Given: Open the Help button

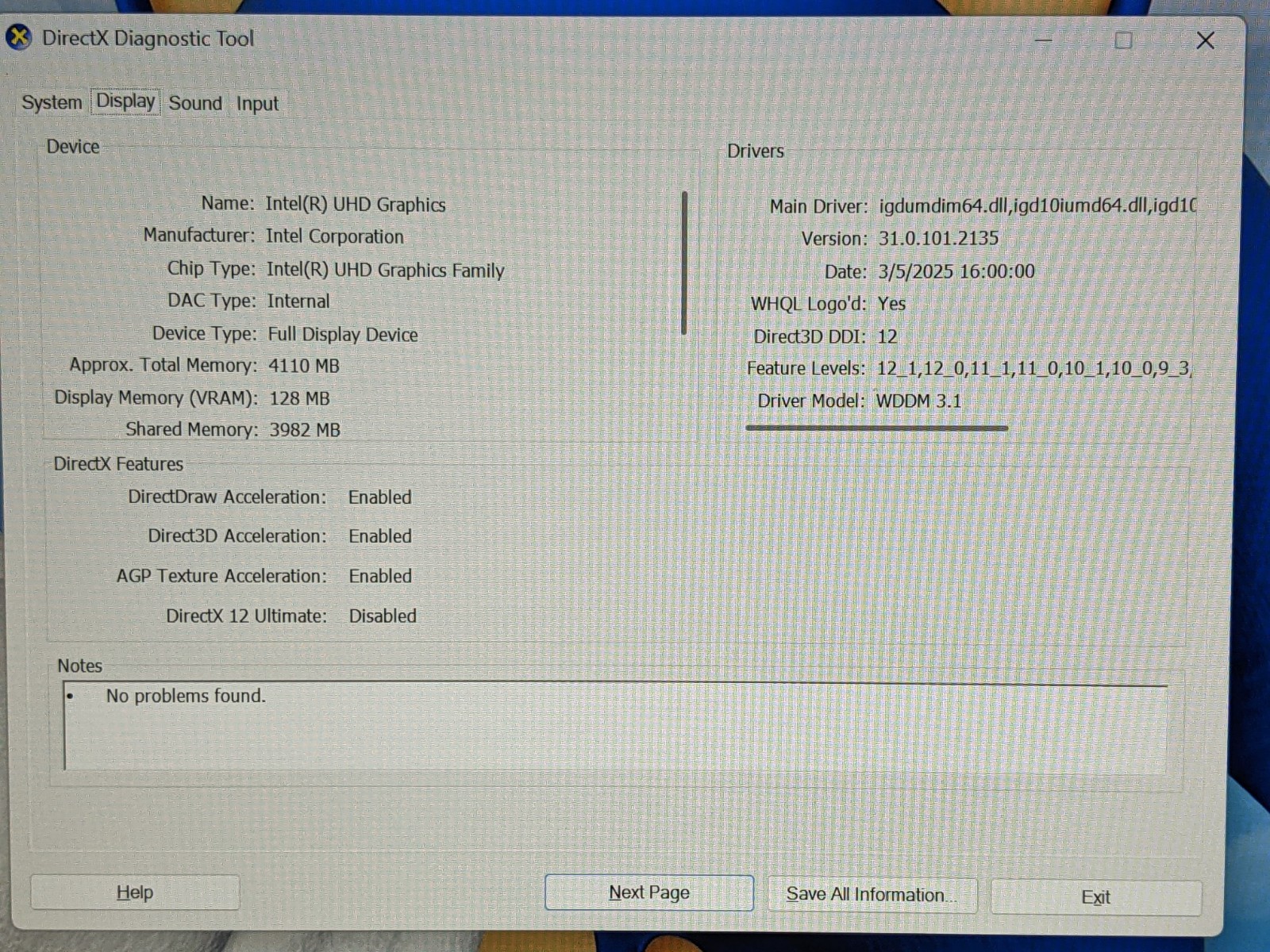Looking at the screenshot, I should pyautogui.click(x=135, y=892).
